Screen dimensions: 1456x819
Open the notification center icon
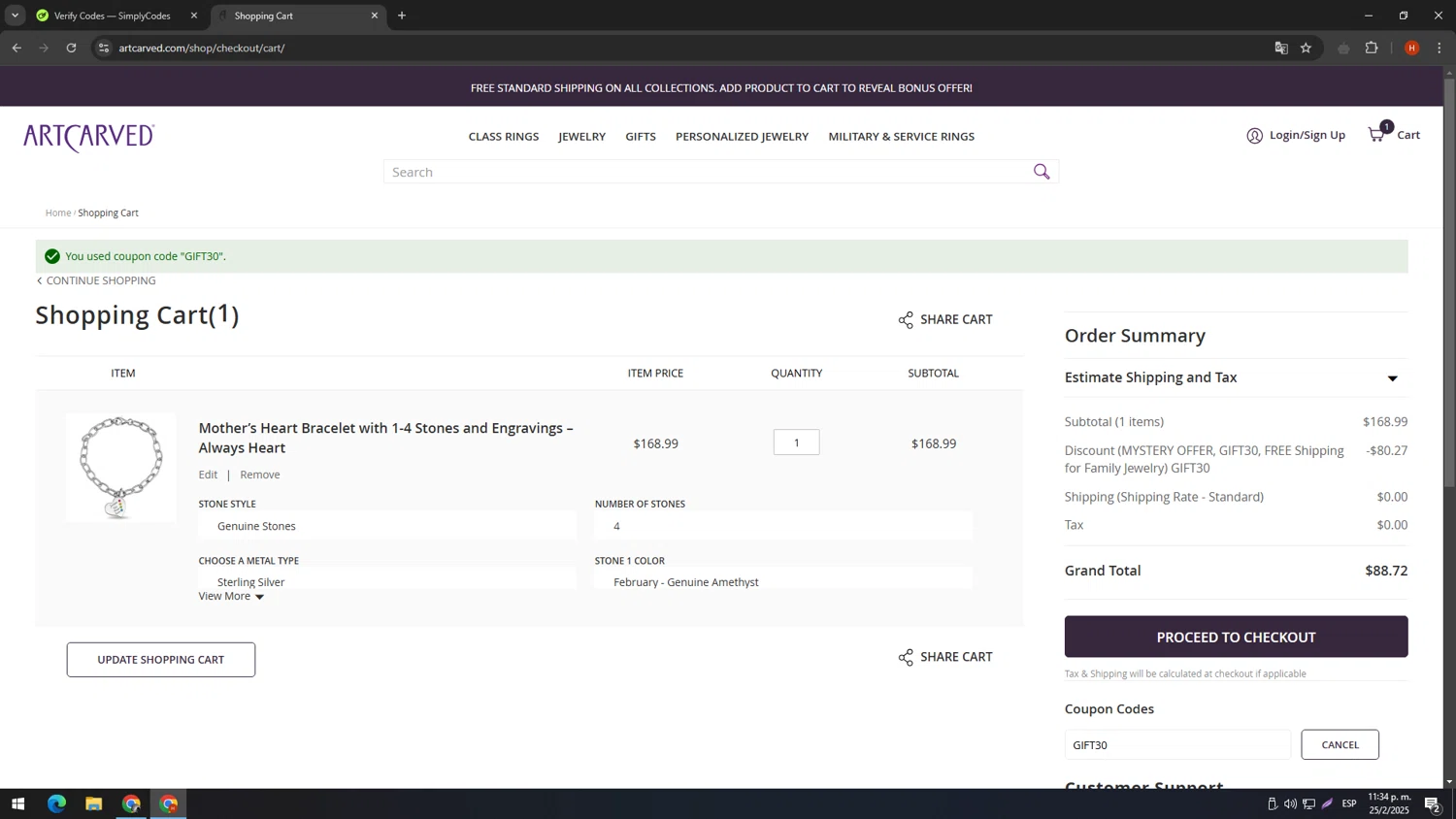1432,803
